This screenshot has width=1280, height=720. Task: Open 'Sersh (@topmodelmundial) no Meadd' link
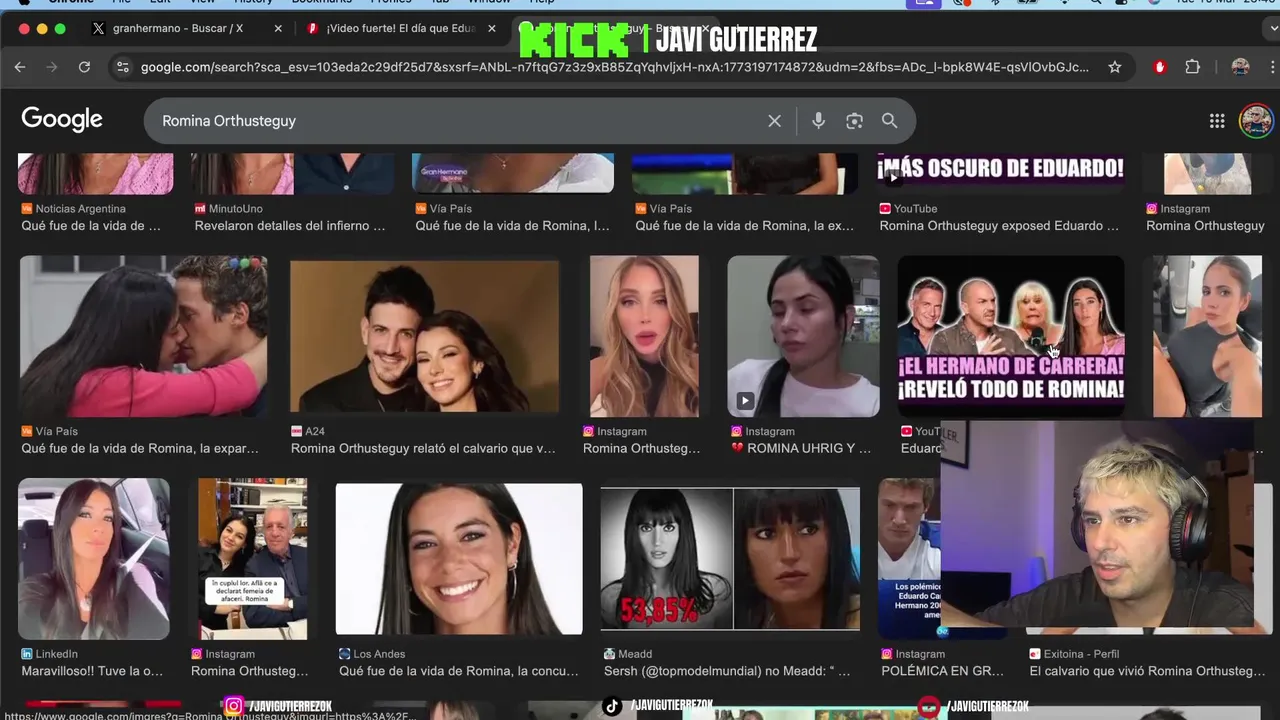coord(727,671)
